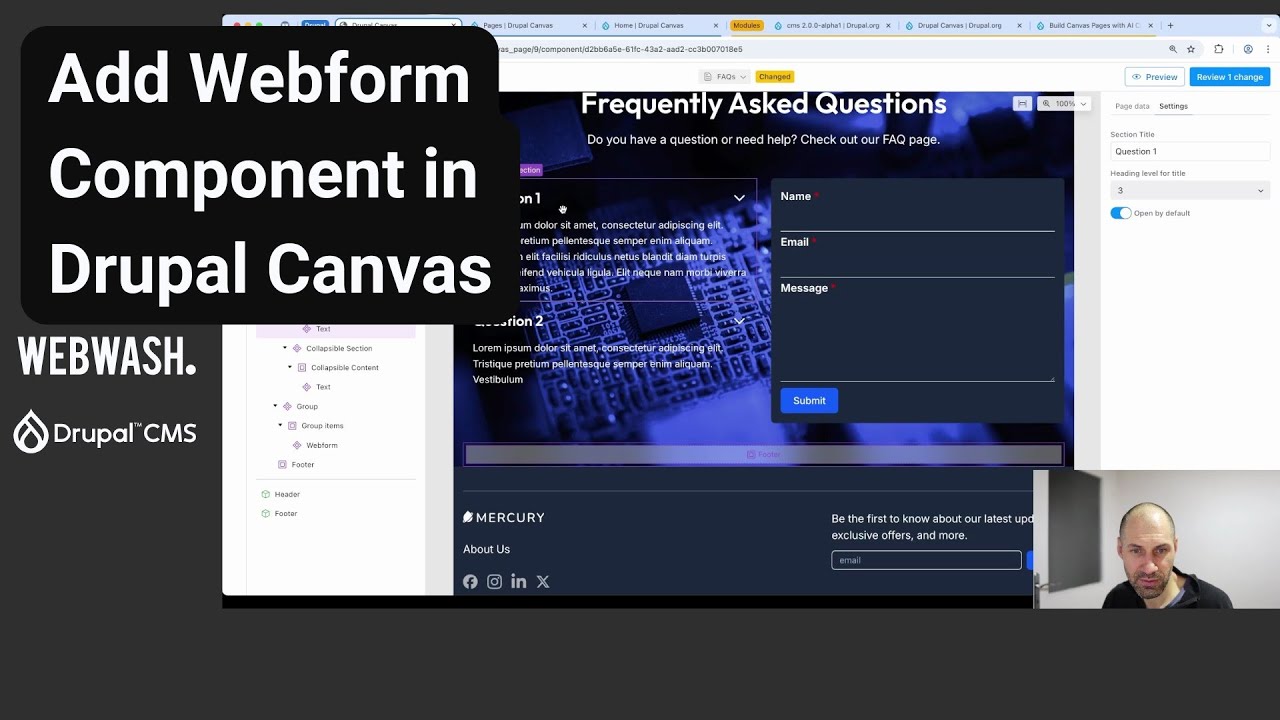Collapse the Group tree node arrow
Image resolution: width=1280 pixels, height=720 pixels.
tap(275, 406)
